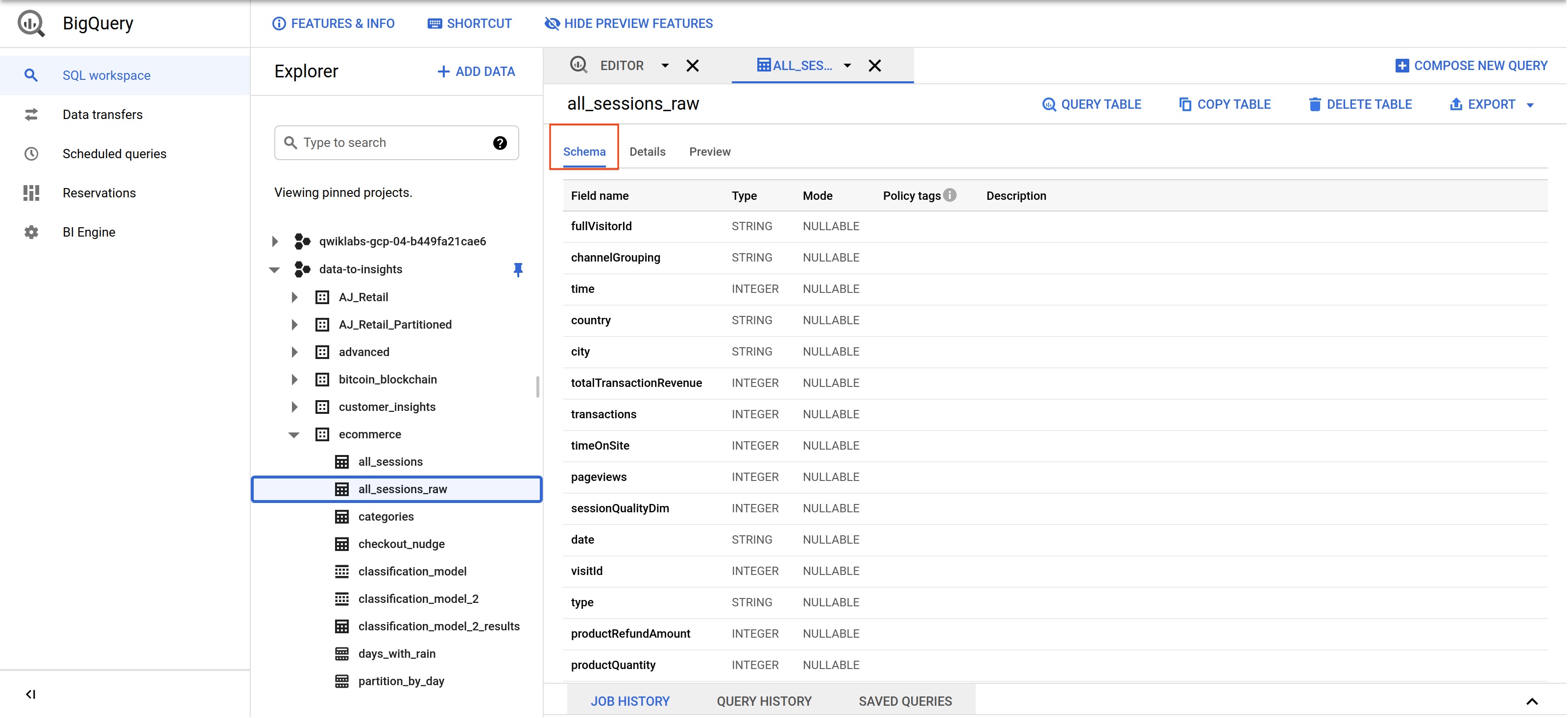Screen dimensions: 1568x718
Task: Click the Policy tags info icon
Action: 949,195
